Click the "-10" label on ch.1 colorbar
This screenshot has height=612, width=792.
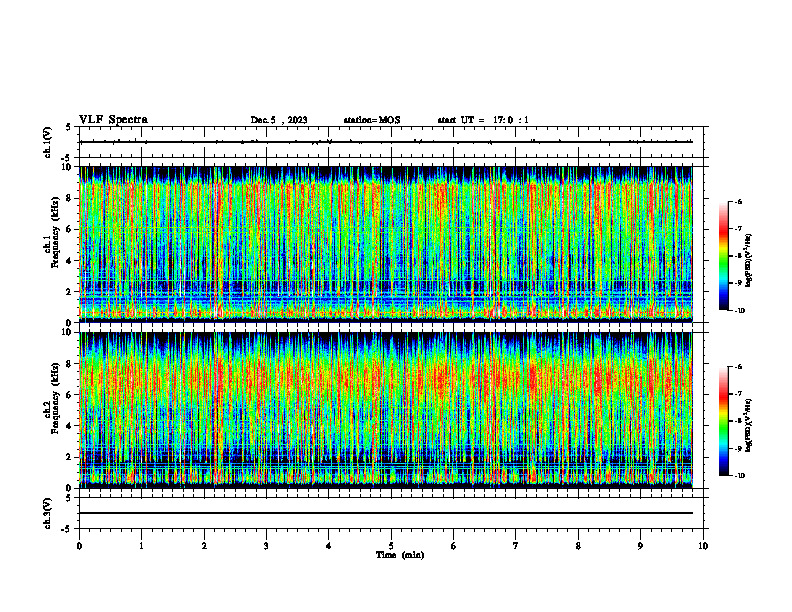coord(739,311)
